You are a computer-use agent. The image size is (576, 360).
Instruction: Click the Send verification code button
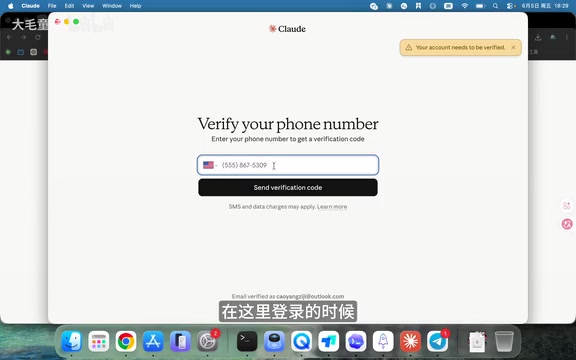tap(288, 187)
